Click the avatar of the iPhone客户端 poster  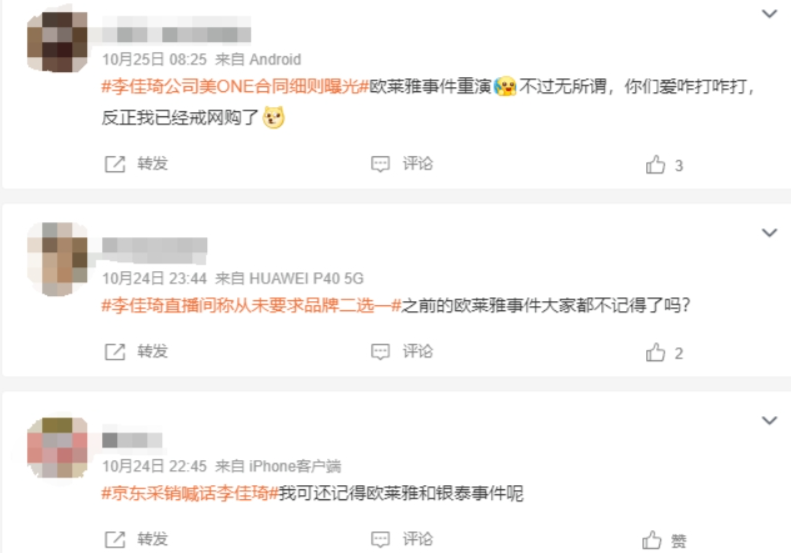(57, 448)
